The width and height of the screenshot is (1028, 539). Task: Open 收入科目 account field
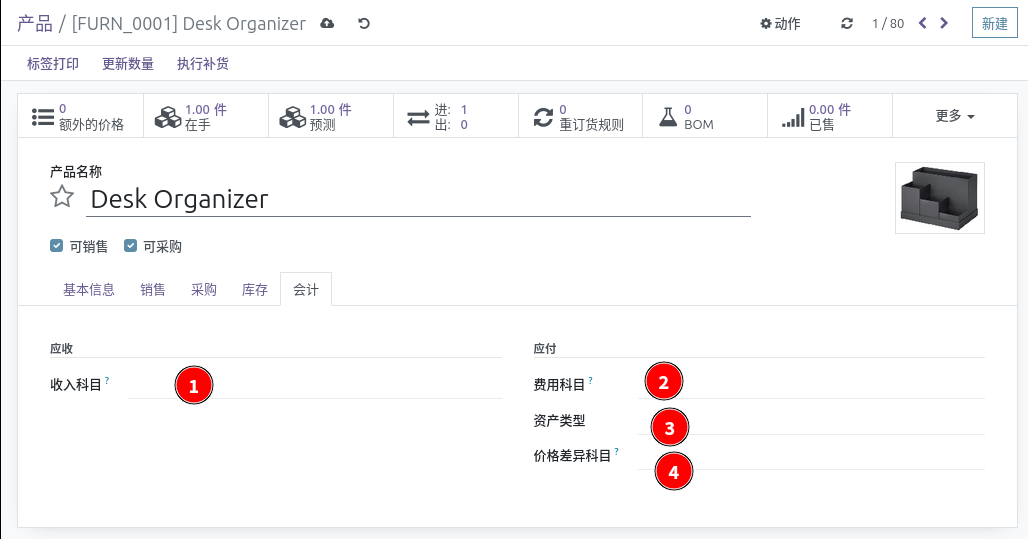[315, 385]
